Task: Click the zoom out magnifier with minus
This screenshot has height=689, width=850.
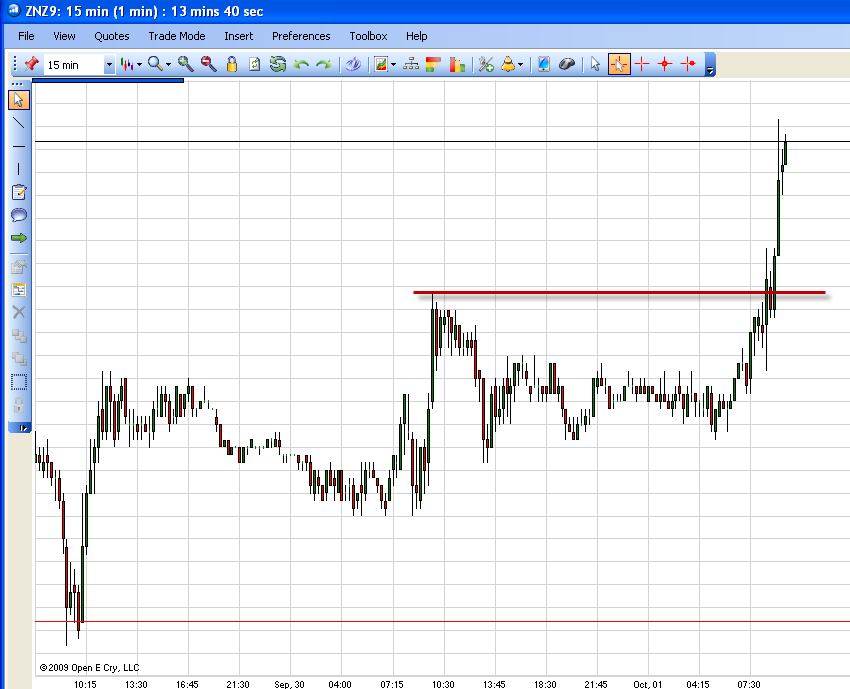Action: 208,64
